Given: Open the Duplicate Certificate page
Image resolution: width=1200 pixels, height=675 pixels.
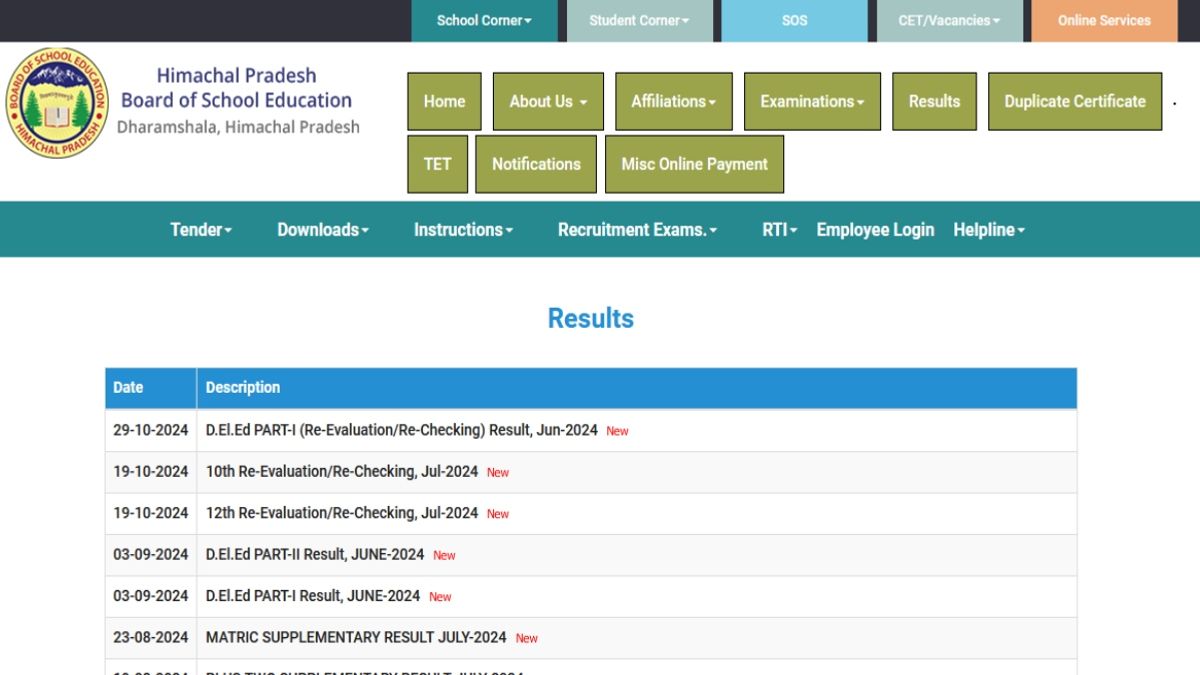Looking at the screenshot, I should tap(1075, 101).
